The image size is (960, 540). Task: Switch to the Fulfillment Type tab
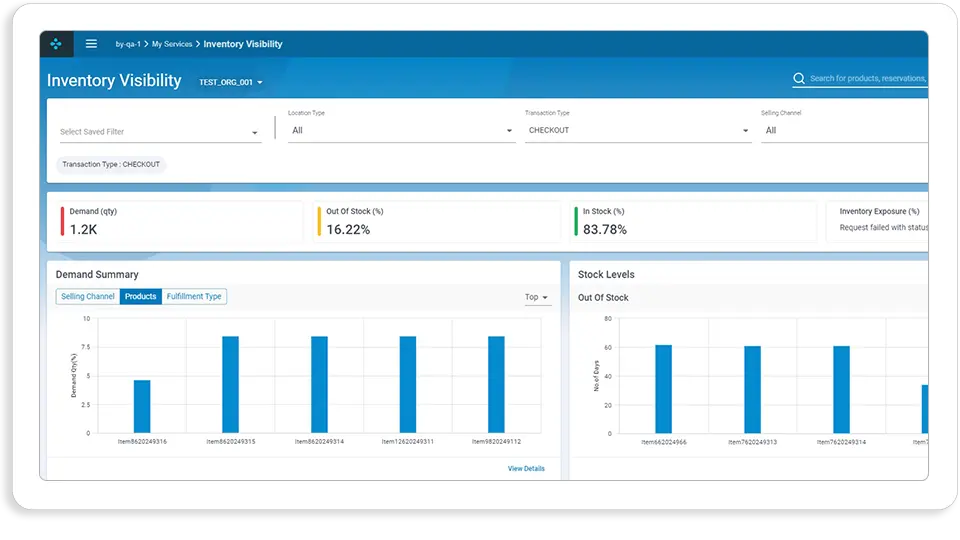[x=194, y=297]
